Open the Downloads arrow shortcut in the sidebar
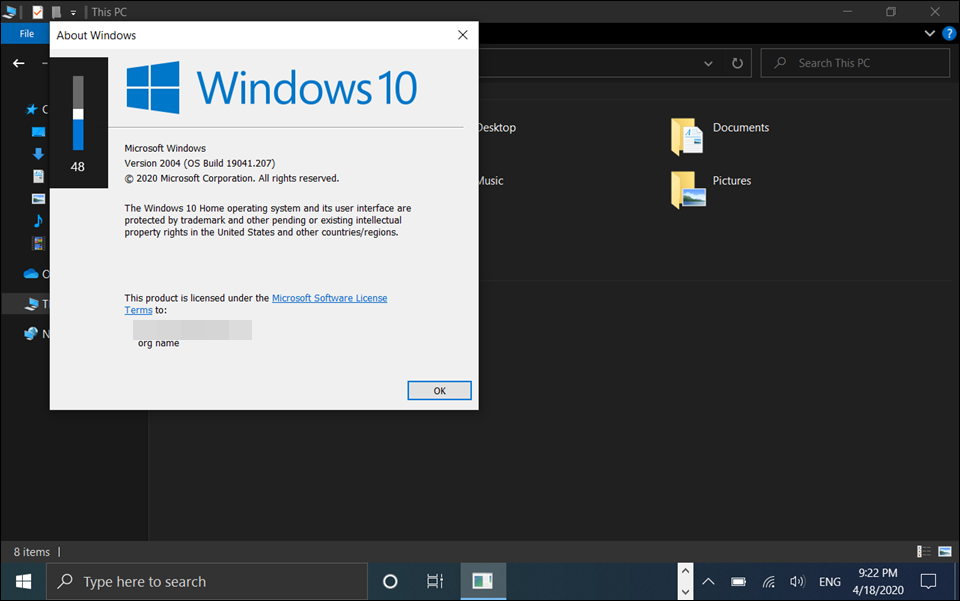The height and width of the screenshot is (601, 960). 38,154
